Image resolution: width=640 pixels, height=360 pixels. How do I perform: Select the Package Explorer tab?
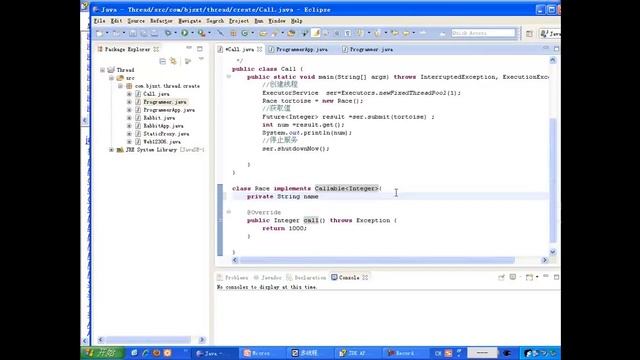[127, 49]
